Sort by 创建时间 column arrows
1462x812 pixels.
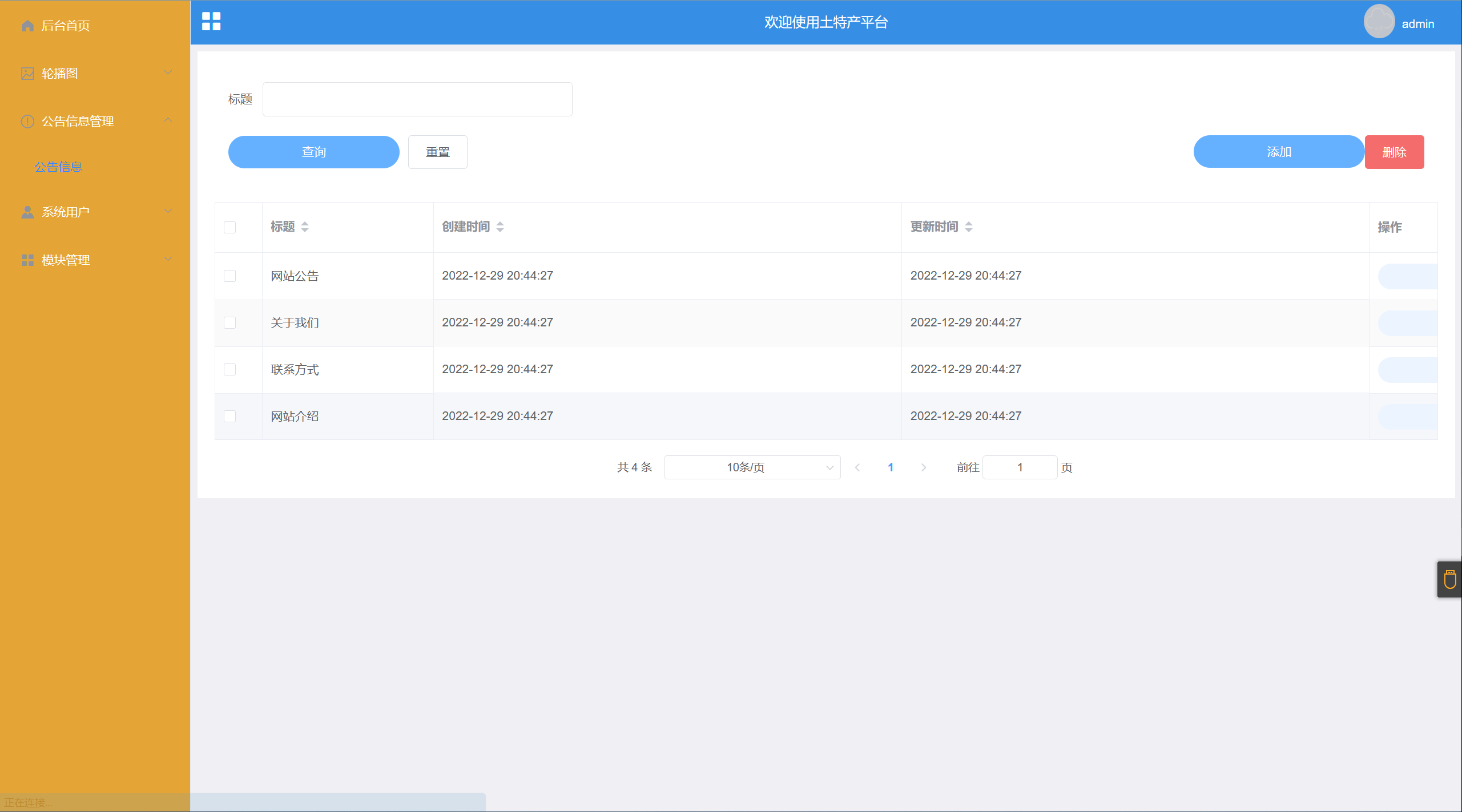[500, 227]
